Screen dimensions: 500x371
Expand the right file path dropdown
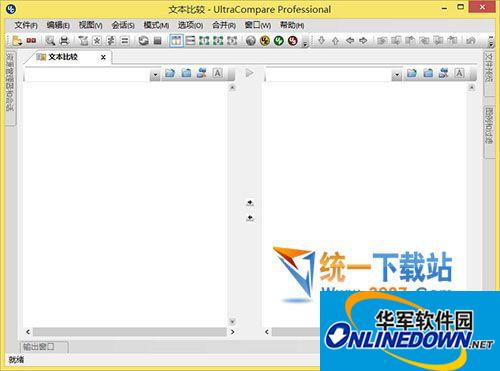[x=396, y=75]
